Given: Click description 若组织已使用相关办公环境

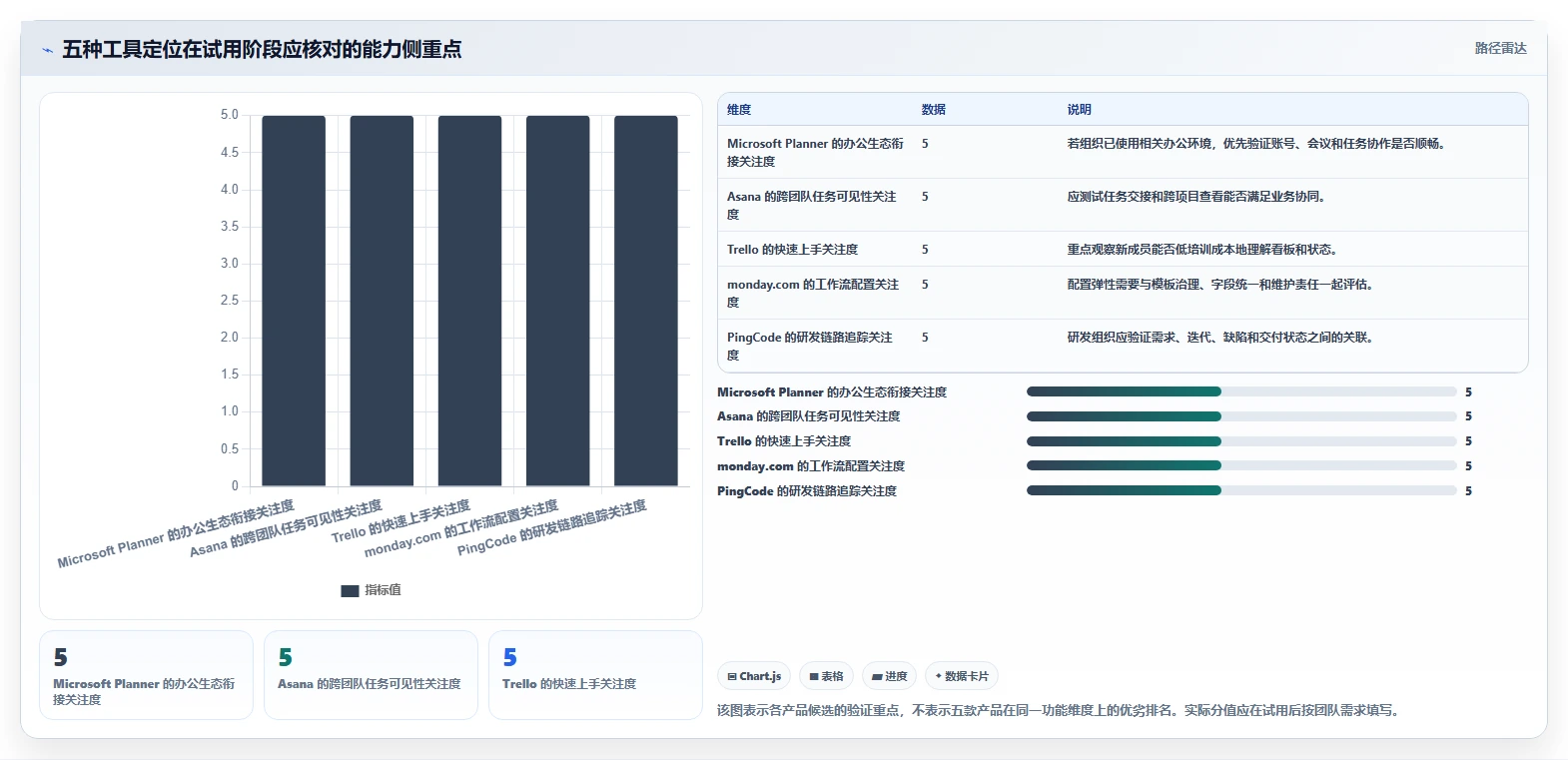Looking at the screenshot, I should [1255, 144].
